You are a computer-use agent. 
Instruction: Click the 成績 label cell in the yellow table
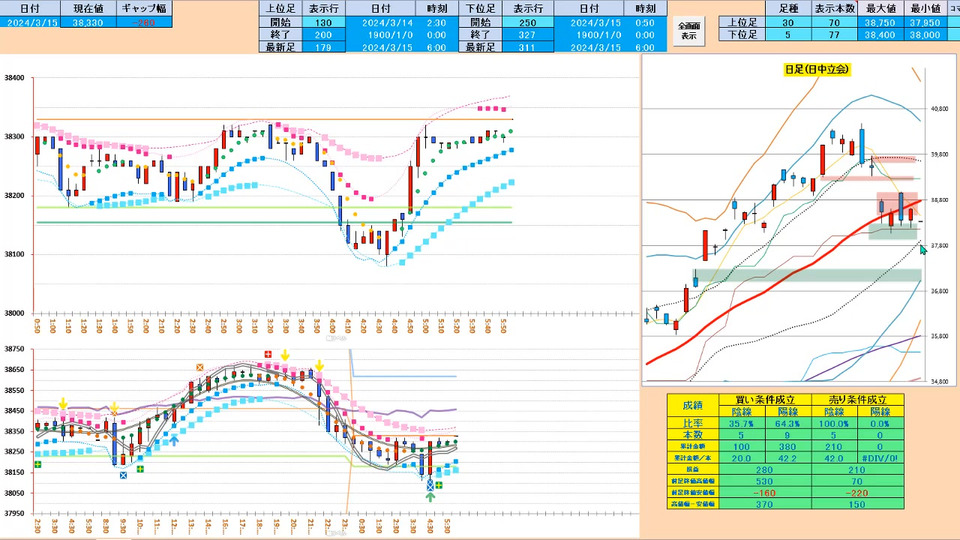(x=692, y=405)
